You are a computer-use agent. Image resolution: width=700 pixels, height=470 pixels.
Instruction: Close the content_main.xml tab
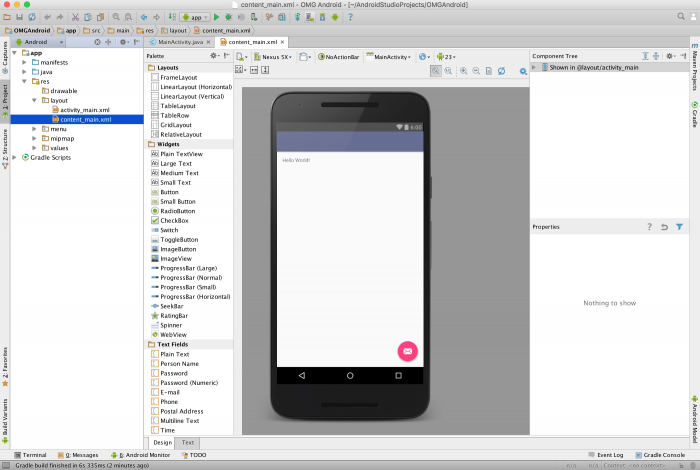pyautogui.click(x=282, y=42)
